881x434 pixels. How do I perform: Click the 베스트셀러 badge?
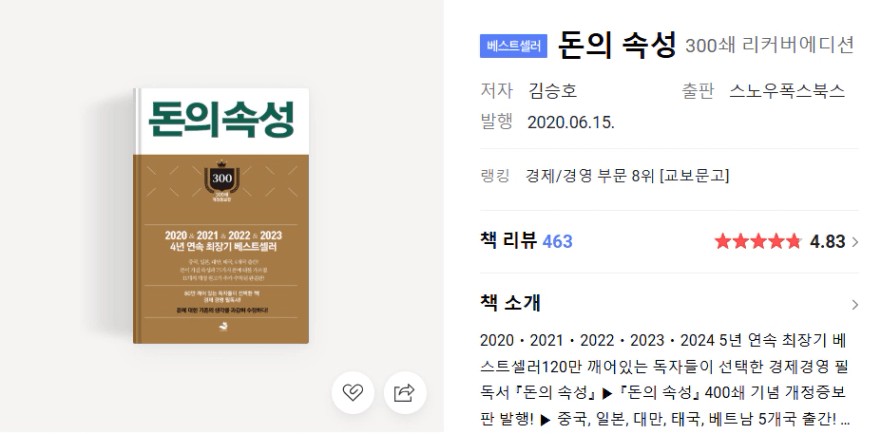(514, 46)
